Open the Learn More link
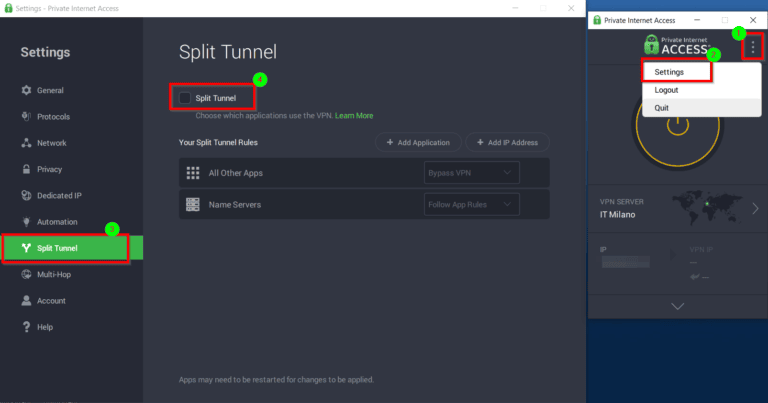 tap(354, 116)
